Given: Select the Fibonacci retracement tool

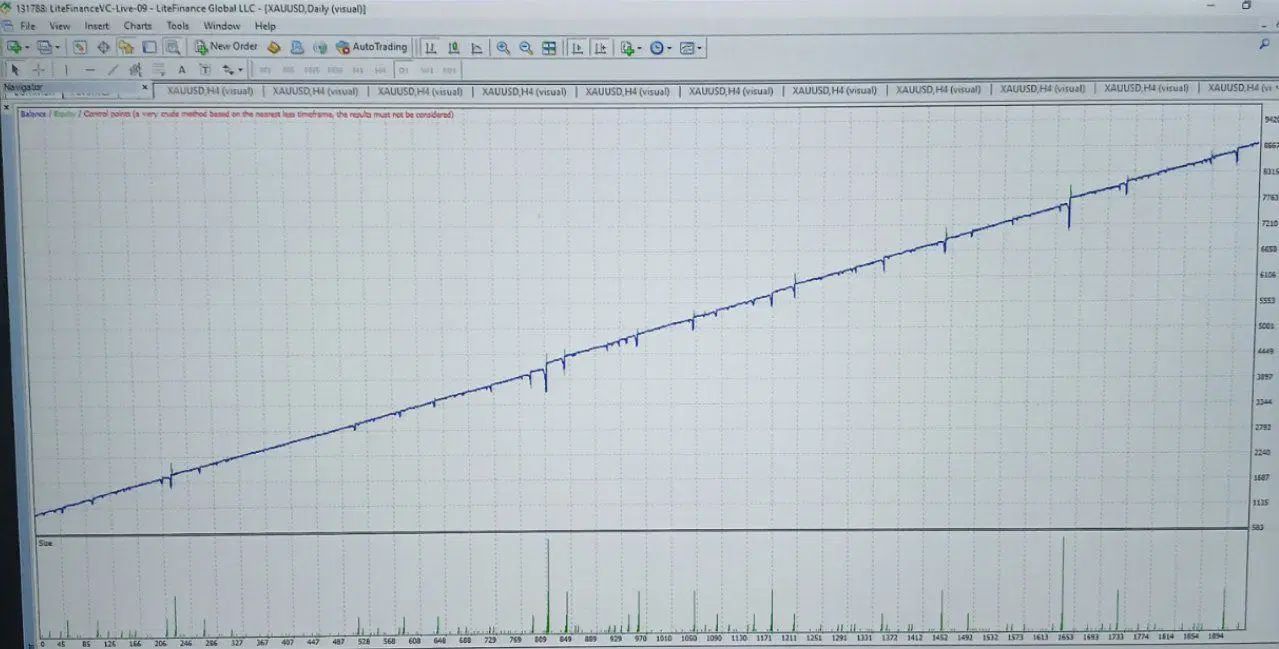Looking at the screenshot, I should point(159,70).
